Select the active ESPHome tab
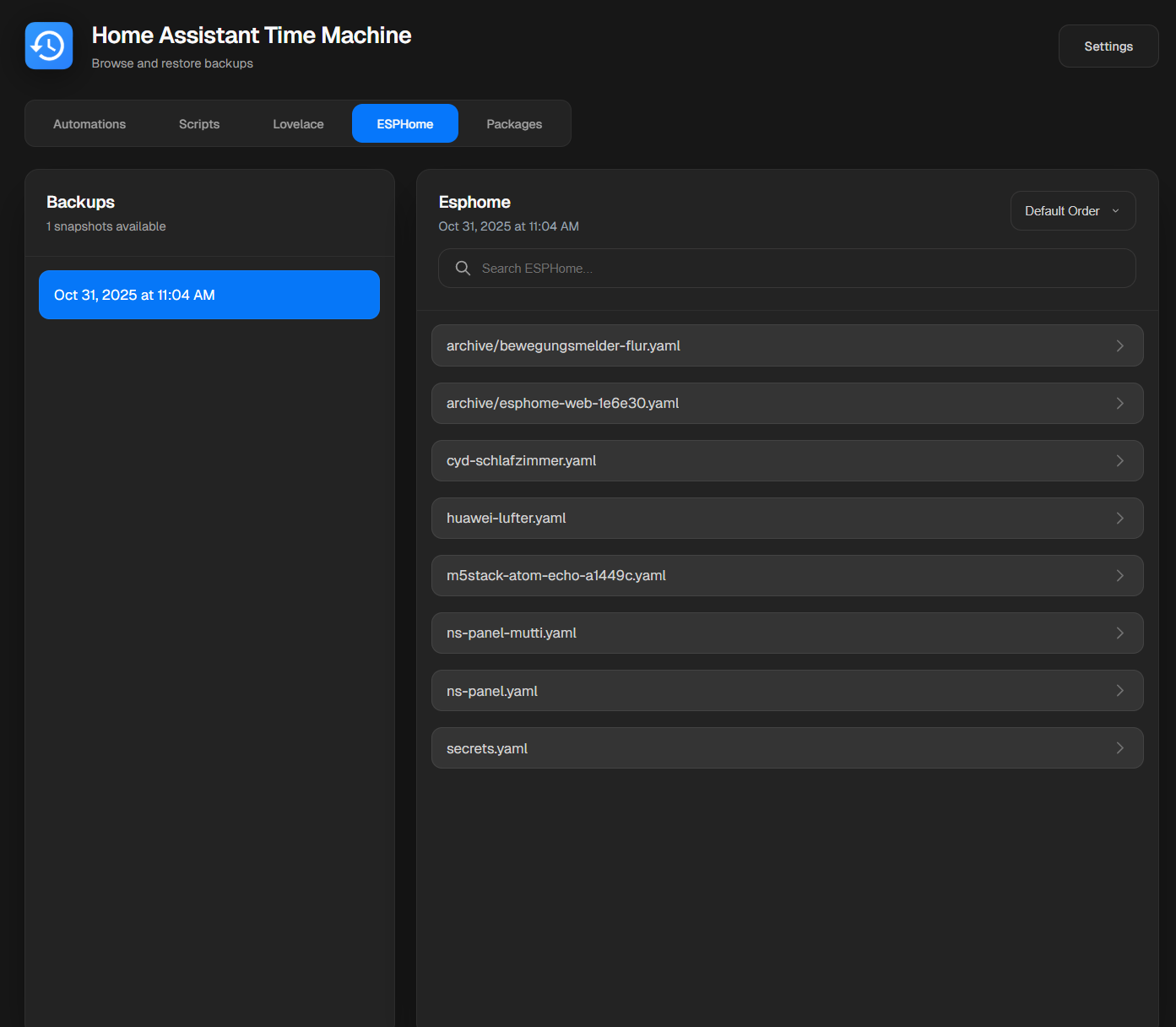1176x1027 pixels. click(405, 124)
